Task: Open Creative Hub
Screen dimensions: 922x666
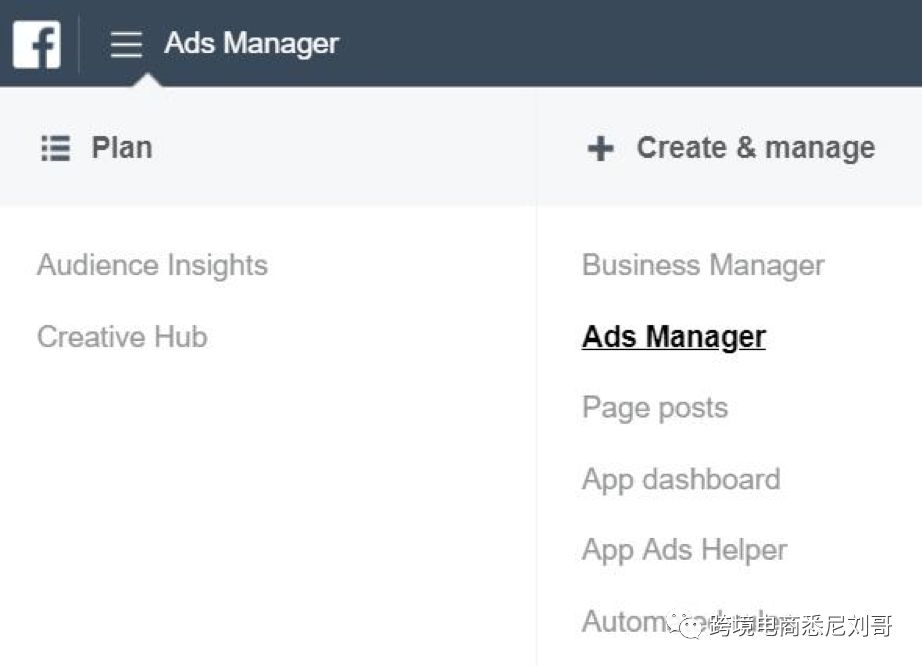Action: tap(122, 337)
